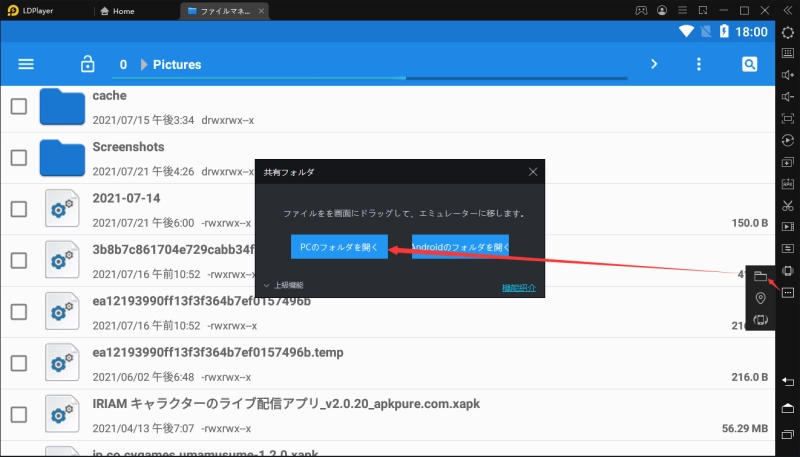
Task: Open the hamburger navigation menu
Action: [x=26, y=64]
